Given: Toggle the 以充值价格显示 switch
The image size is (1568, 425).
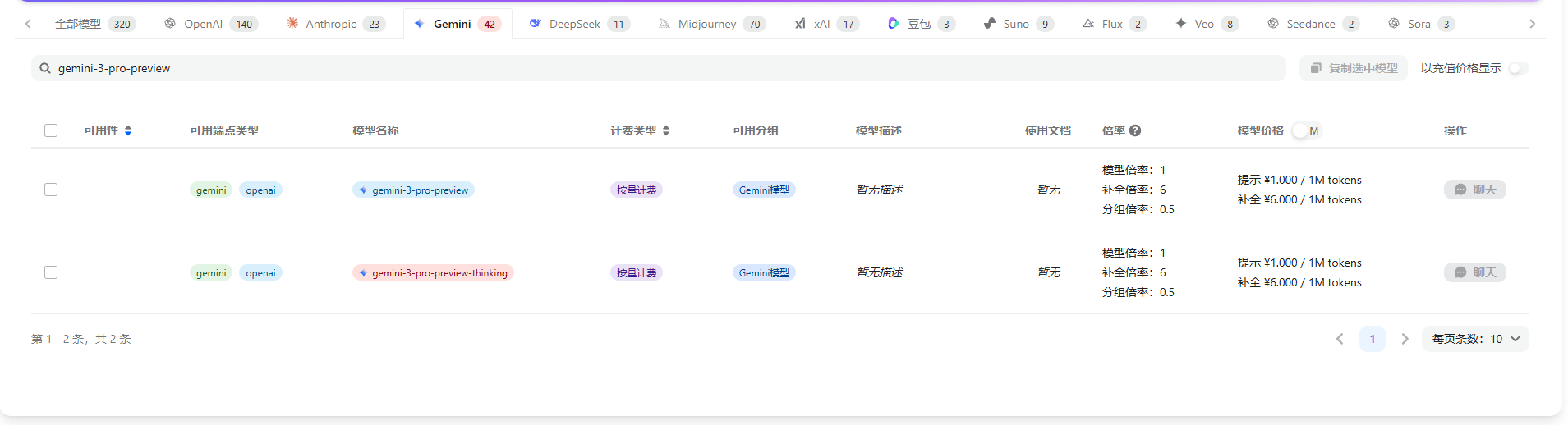Looking at the screenshot, I should coord(1518,68).
